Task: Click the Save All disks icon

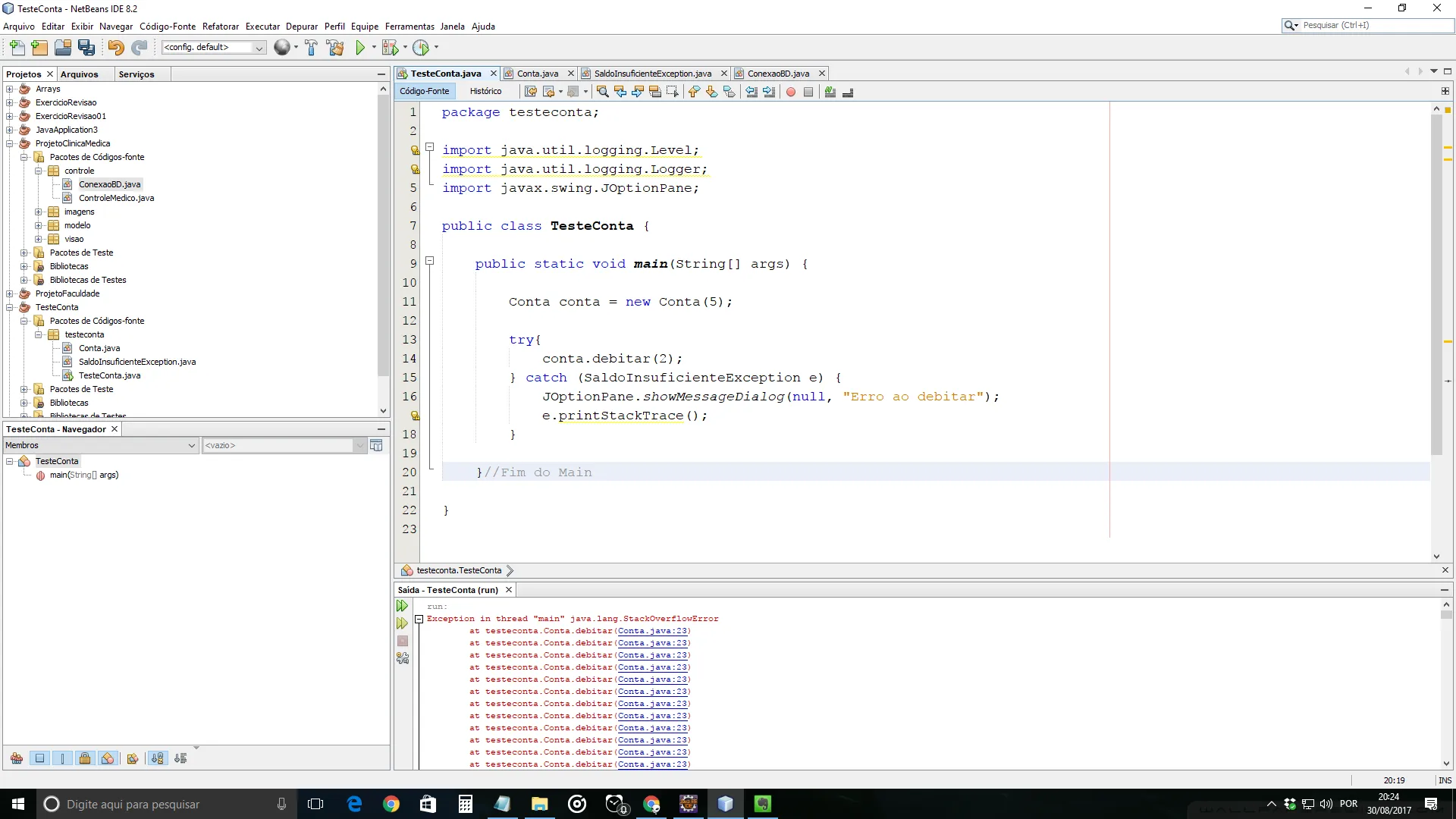Action: point(86,48)
